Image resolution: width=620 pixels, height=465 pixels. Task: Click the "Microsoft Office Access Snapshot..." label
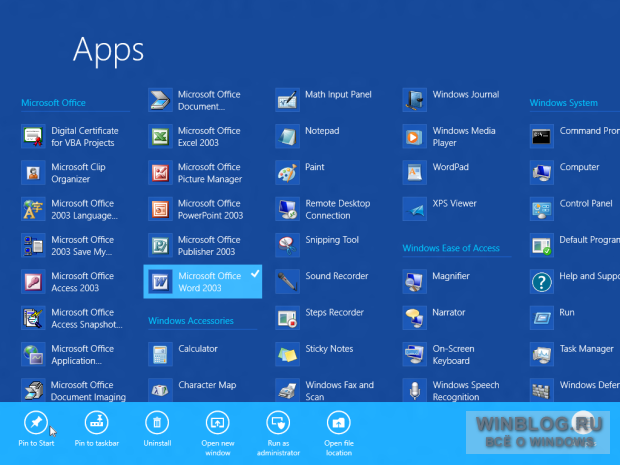(x=87, y=318)
